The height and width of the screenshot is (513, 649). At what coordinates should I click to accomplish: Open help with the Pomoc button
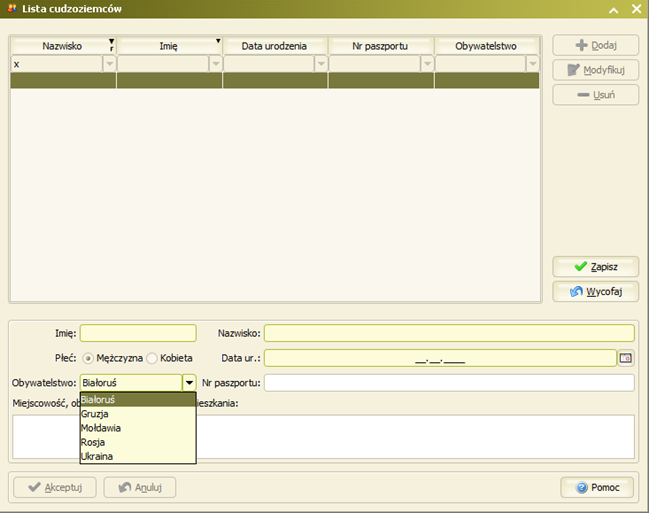pos(597,487)
